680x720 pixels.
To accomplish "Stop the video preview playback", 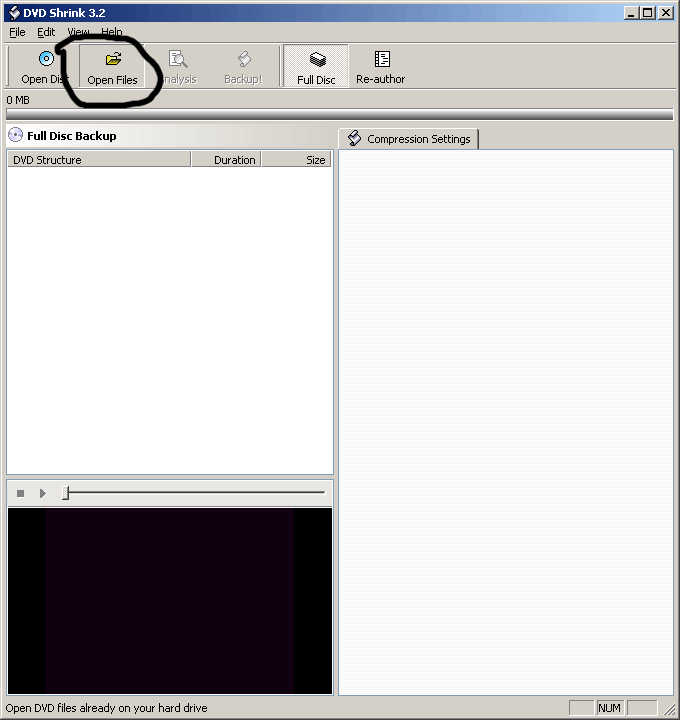I will click(x=21, y=493).
